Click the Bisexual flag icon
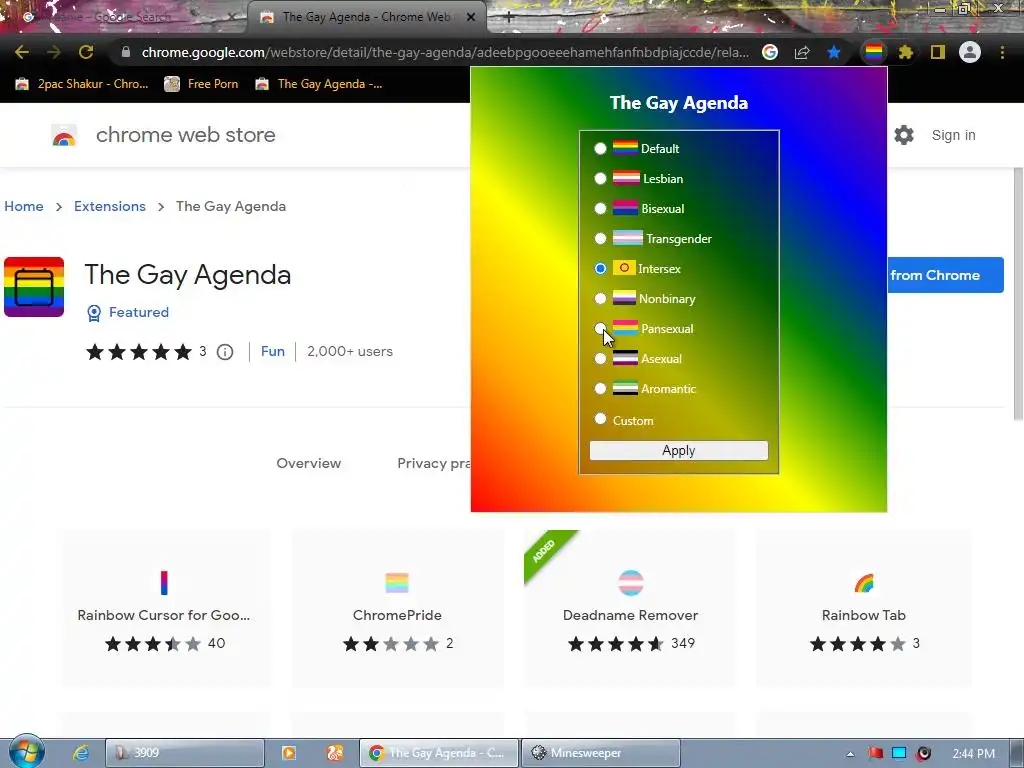 click(625, 208)
